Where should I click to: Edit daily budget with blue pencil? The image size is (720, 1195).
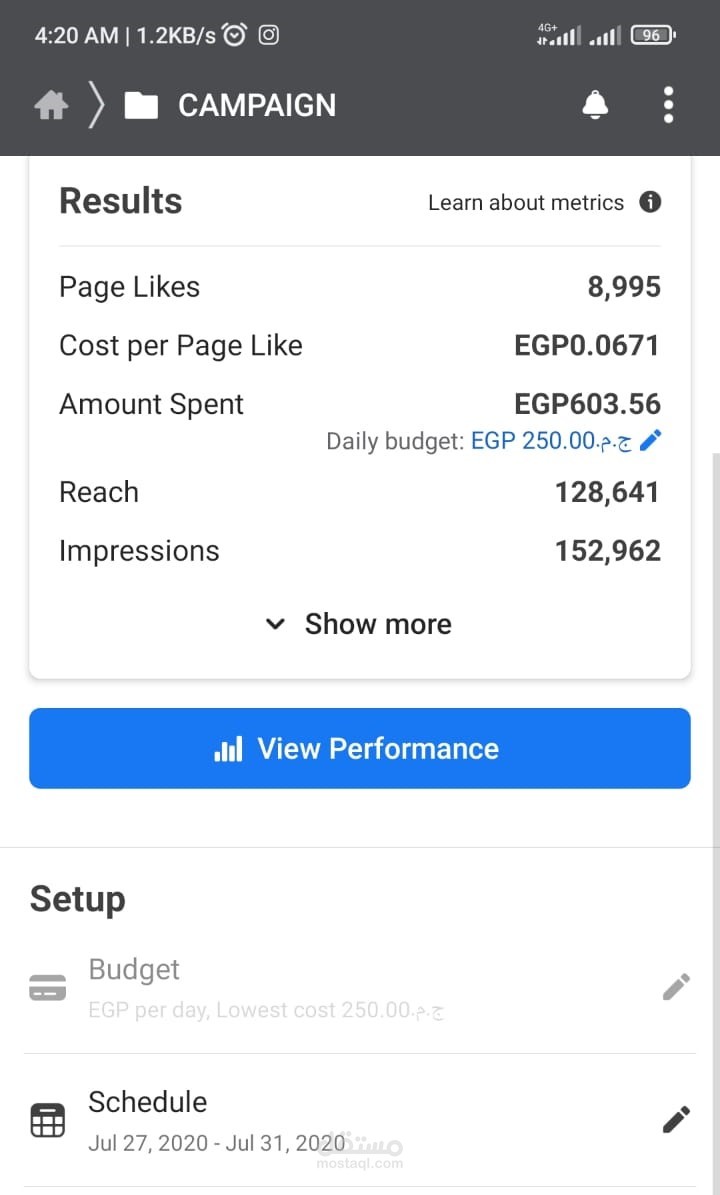tap(650, 441)
